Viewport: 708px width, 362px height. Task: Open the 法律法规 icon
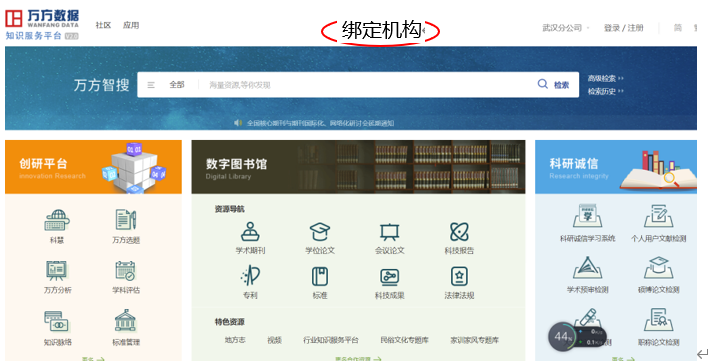click(459, 276)
